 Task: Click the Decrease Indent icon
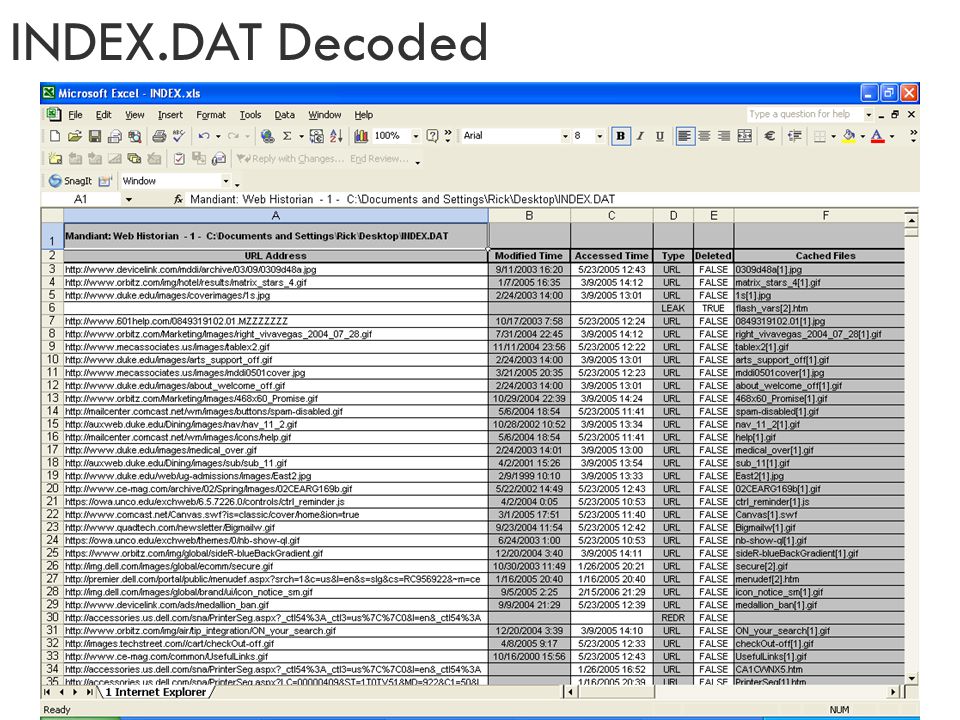tap(795, 136)
